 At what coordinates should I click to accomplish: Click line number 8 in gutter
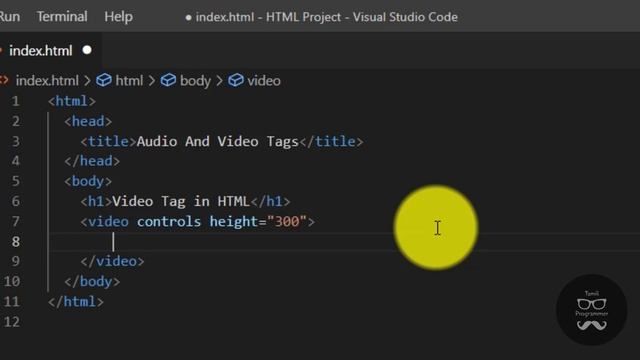[16, 242]
